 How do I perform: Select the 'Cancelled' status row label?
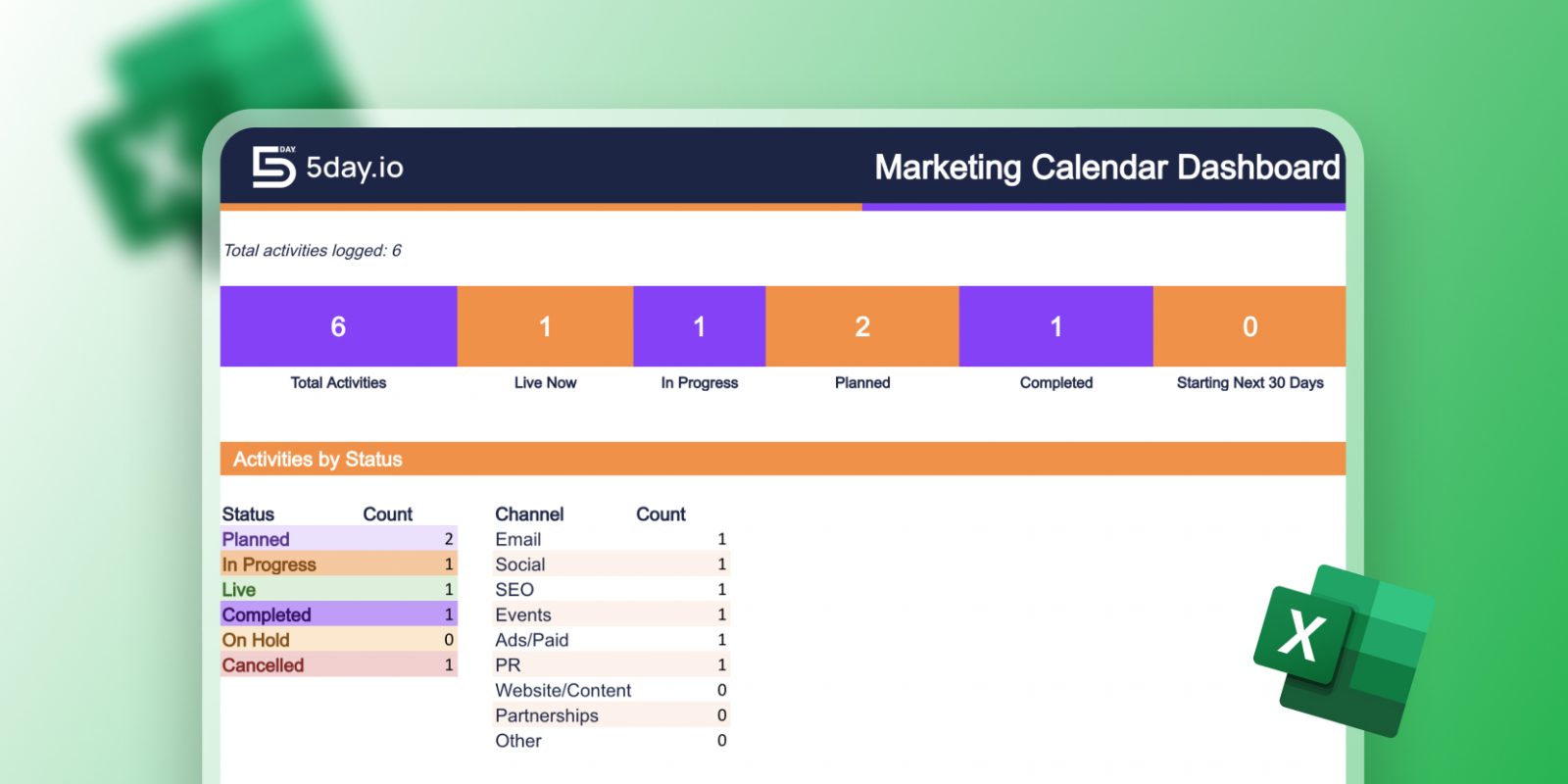coord(263,665)
